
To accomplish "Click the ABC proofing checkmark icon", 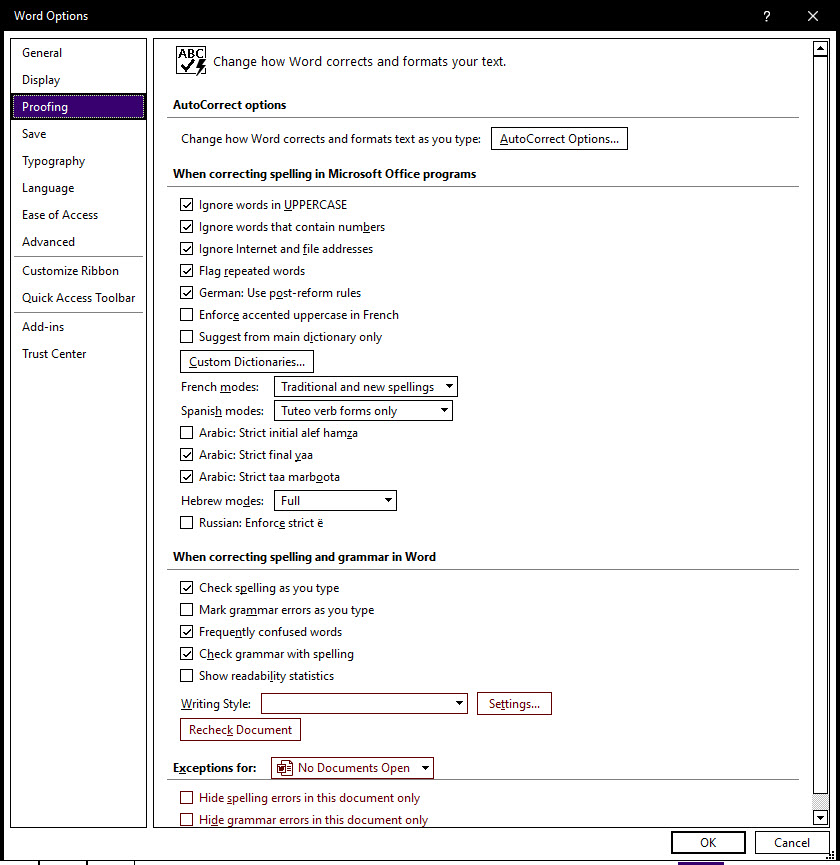I will click(190, 60).
